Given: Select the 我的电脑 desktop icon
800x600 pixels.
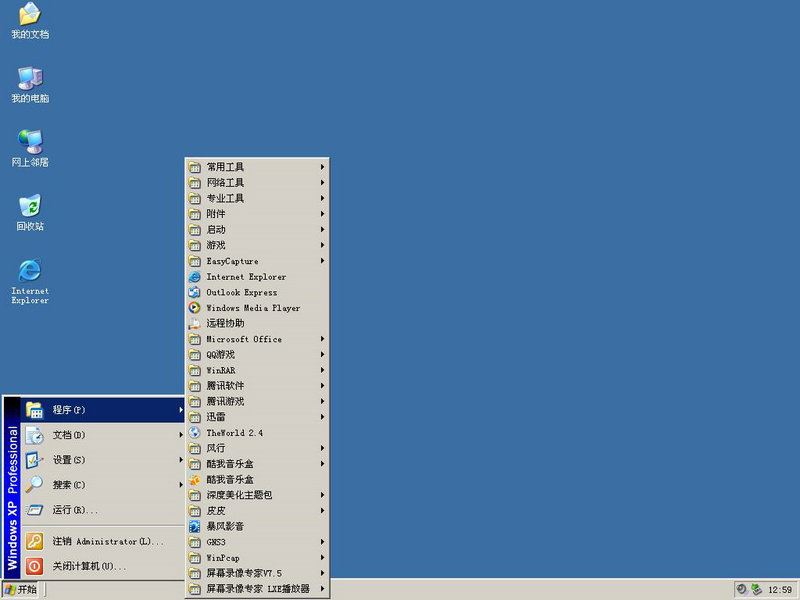Looking at the screenshot, I should click(30, 85).
